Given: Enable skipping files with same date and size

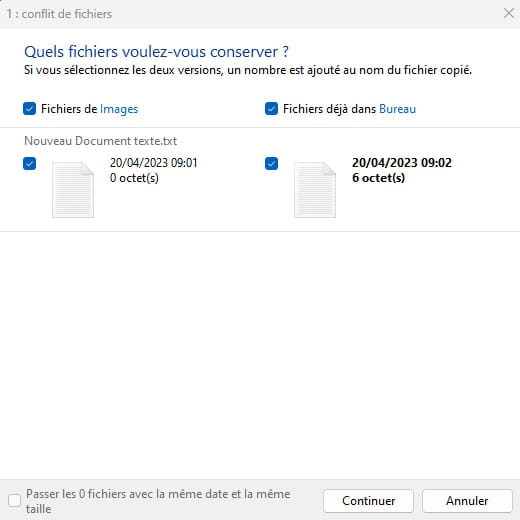Looking at the screenshot, I should (15, 500).
